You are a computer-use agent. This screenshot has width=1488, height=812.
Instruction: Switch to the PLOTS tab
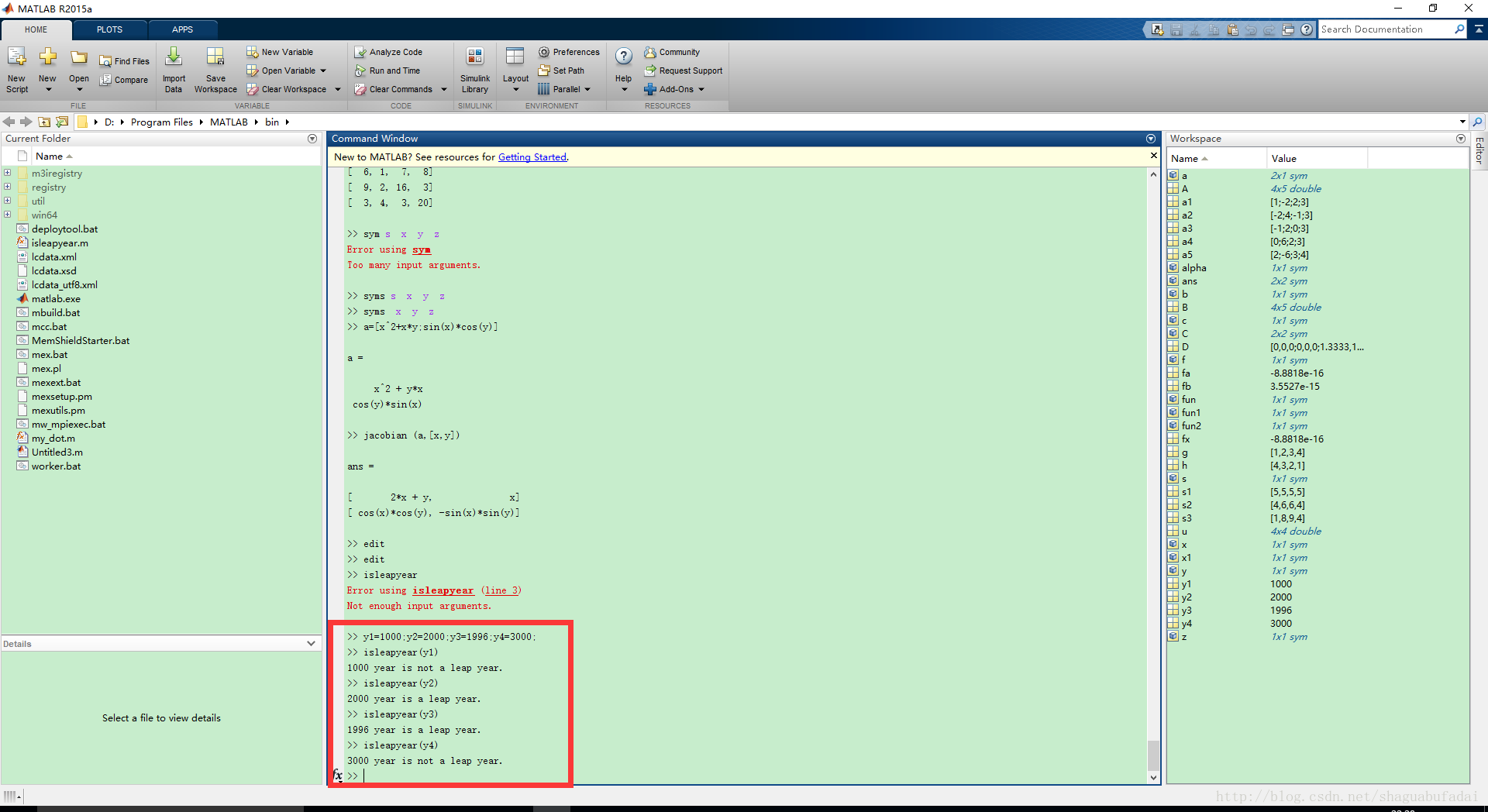tap(109, 29)
